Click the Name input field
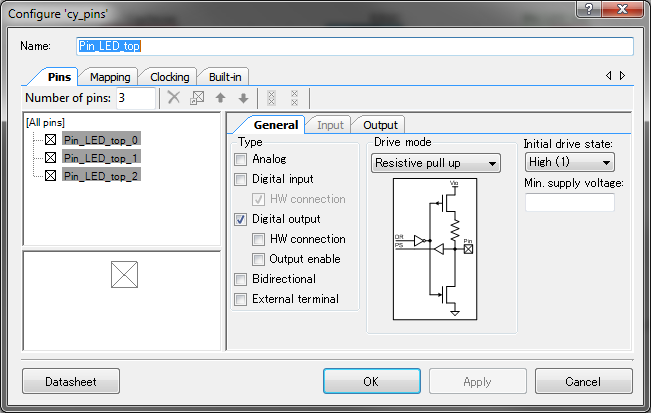 (x=355, y=46)
